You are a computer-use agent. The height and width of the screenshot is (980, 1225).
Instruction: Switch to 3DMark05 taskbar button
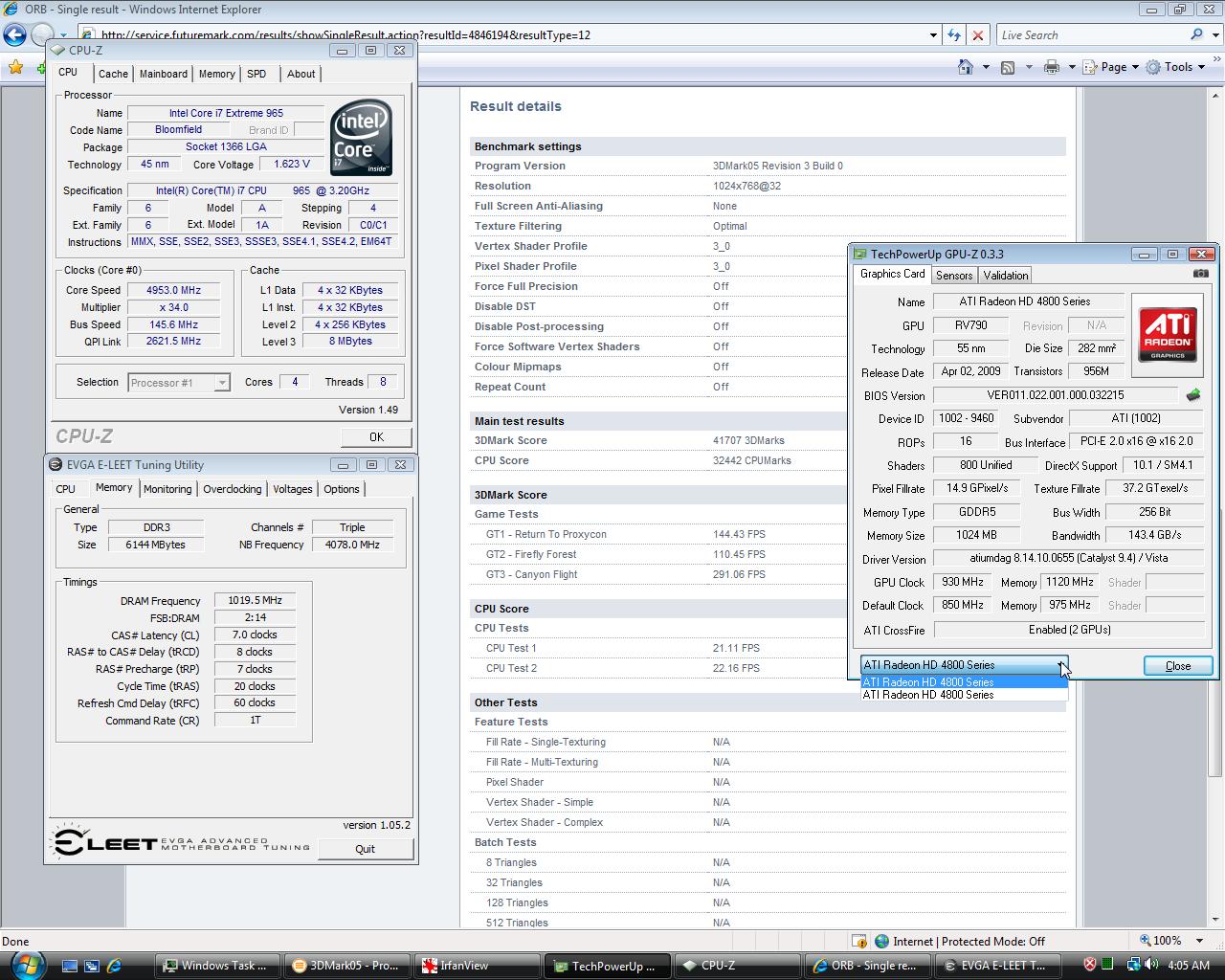pos(345,966)
